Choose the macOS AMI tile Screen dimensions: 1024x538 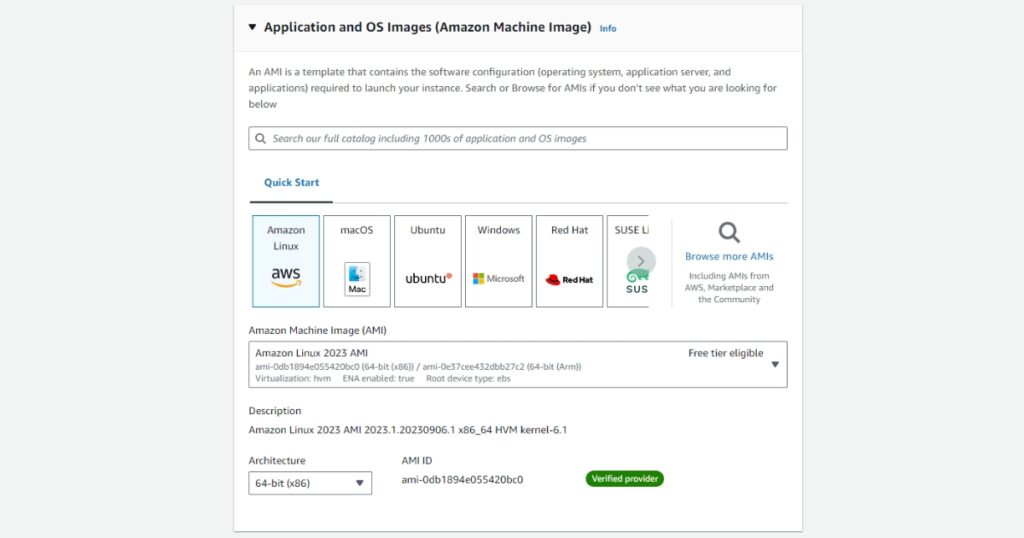tap(357, 261)
